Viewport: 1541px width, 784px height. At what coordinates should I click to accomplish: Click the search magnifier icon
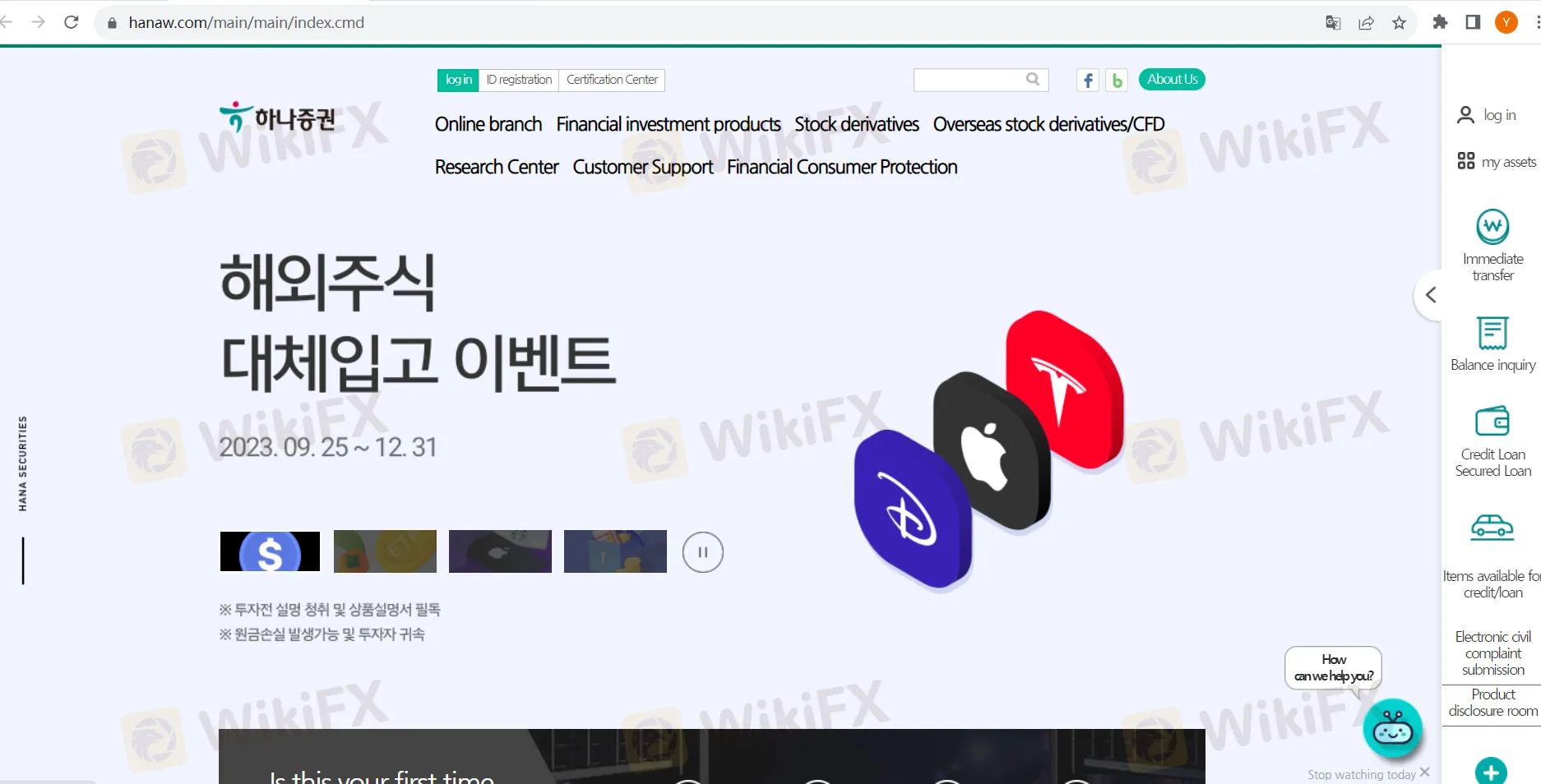[1033, 79]
